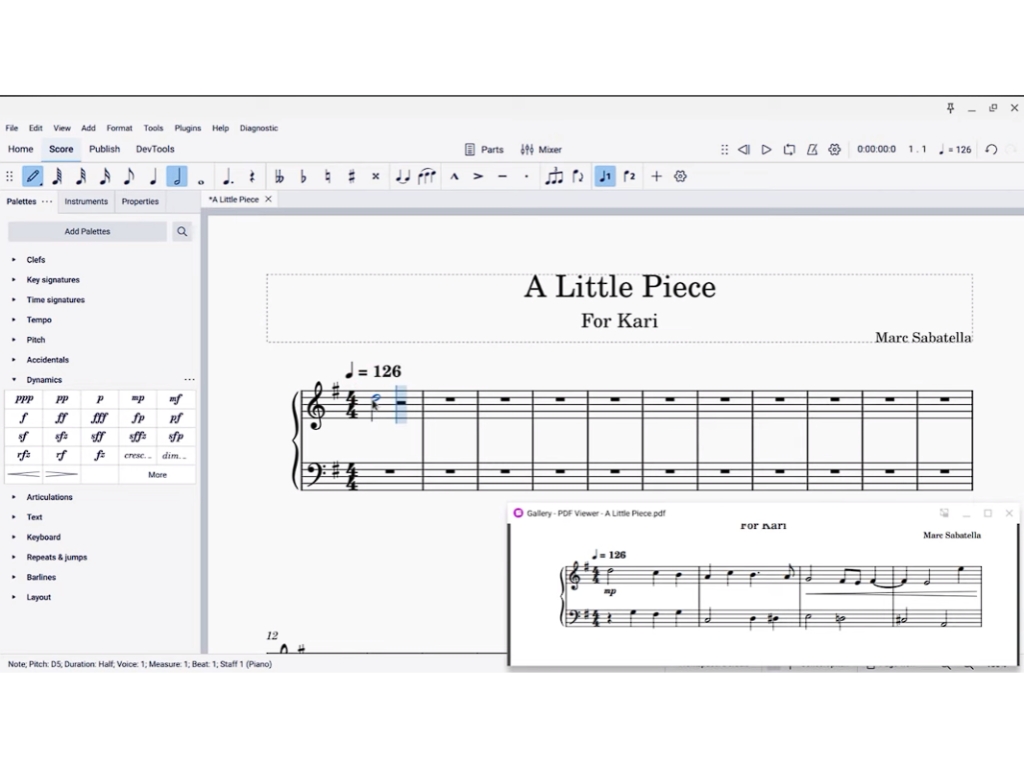Image resolution: width=1024 pixels, height=768 pixels.
Task: Open the Plugins menu
Action: click(188, 128)
